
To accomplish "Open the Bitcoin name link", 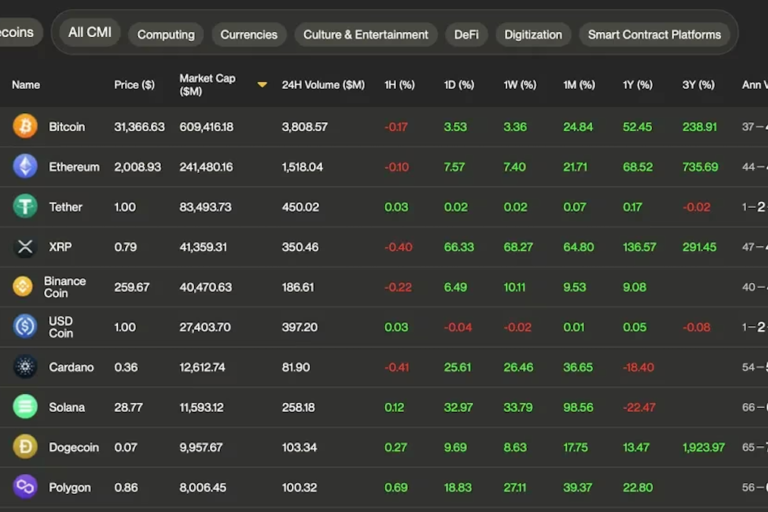I will 67,127.
